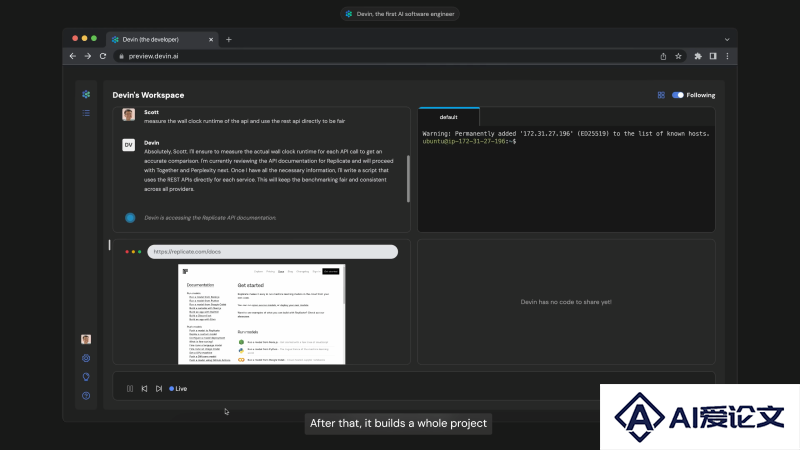
Task: Step to the previous playback event
Action: click(x=144, y=389)
